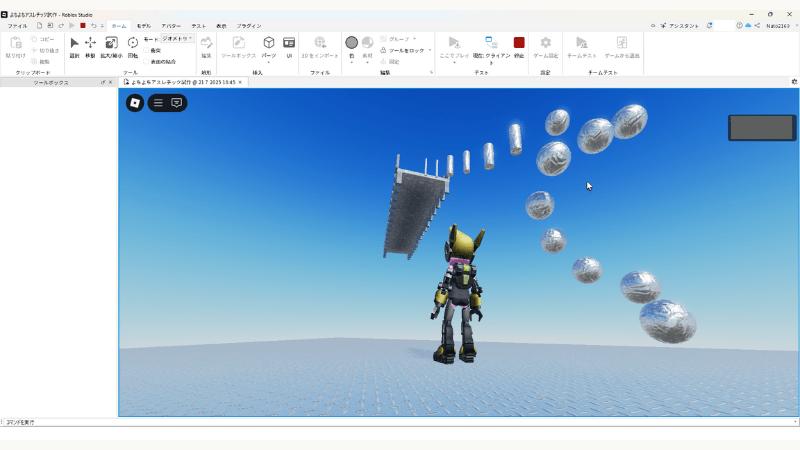Open the in-game hamburger menu
This screenshot has width=800, height=450.
click(158, 103)
